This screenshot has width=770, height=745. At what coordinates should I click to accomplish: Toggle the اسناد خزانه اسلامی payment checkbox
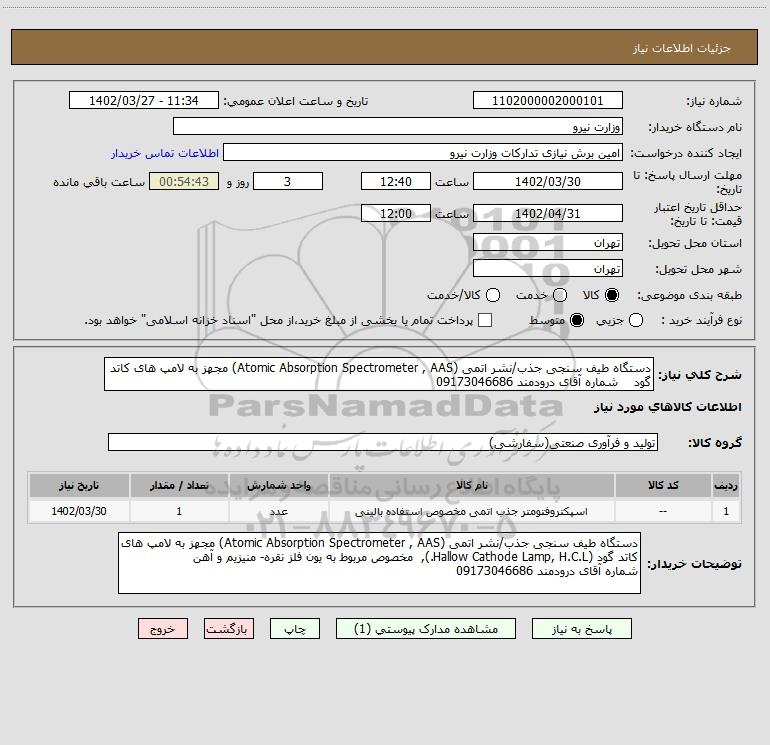[x=485, y=320]
